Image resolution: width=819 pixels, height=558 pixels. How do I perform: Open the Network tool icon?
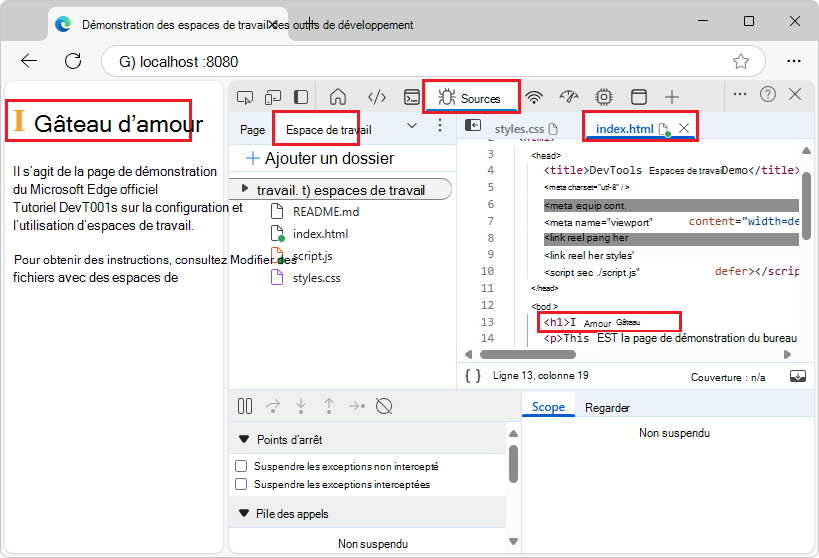tap(534, 97)
